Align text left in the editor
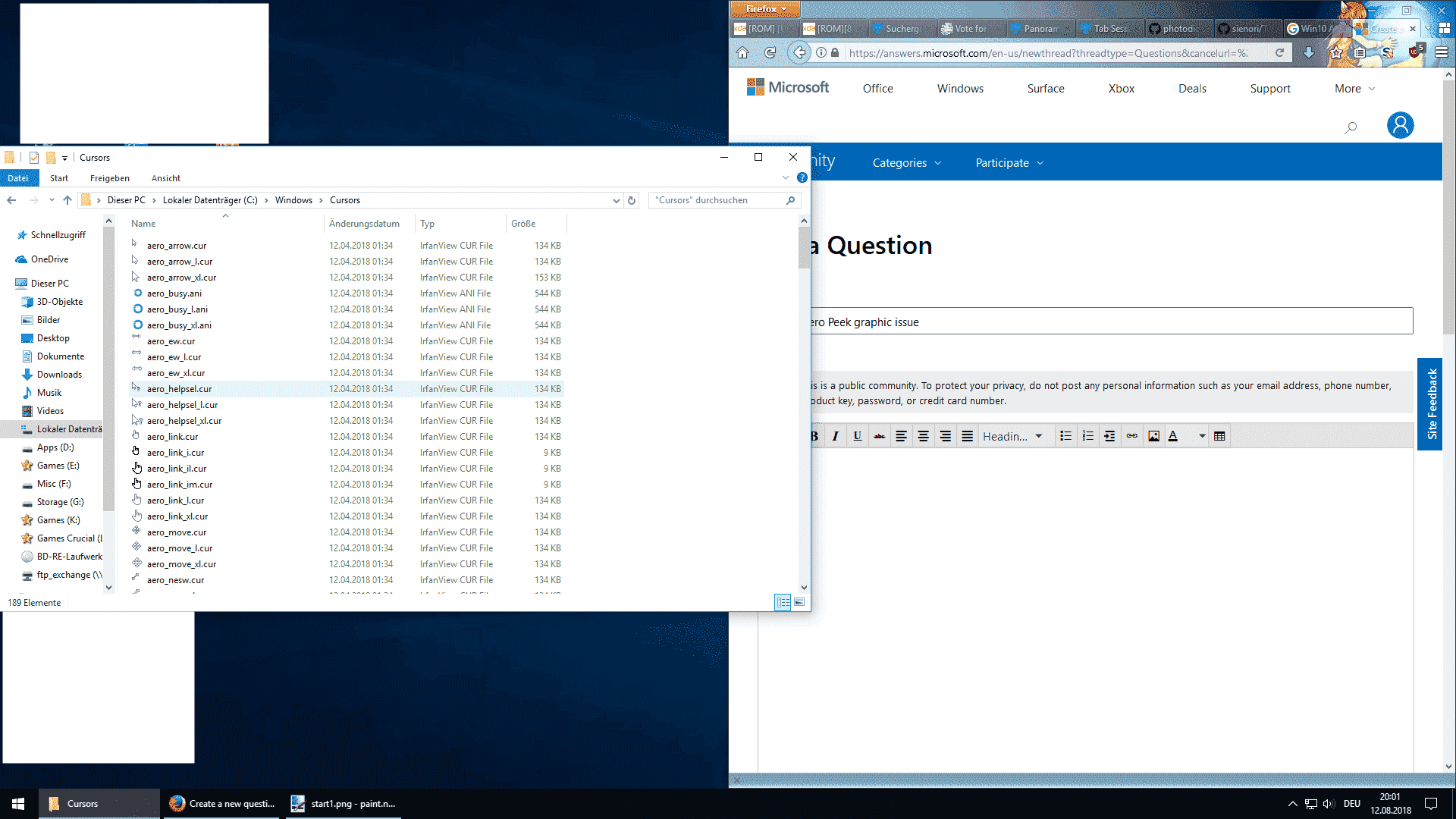 pyautogui.click(x=901, y=436)
